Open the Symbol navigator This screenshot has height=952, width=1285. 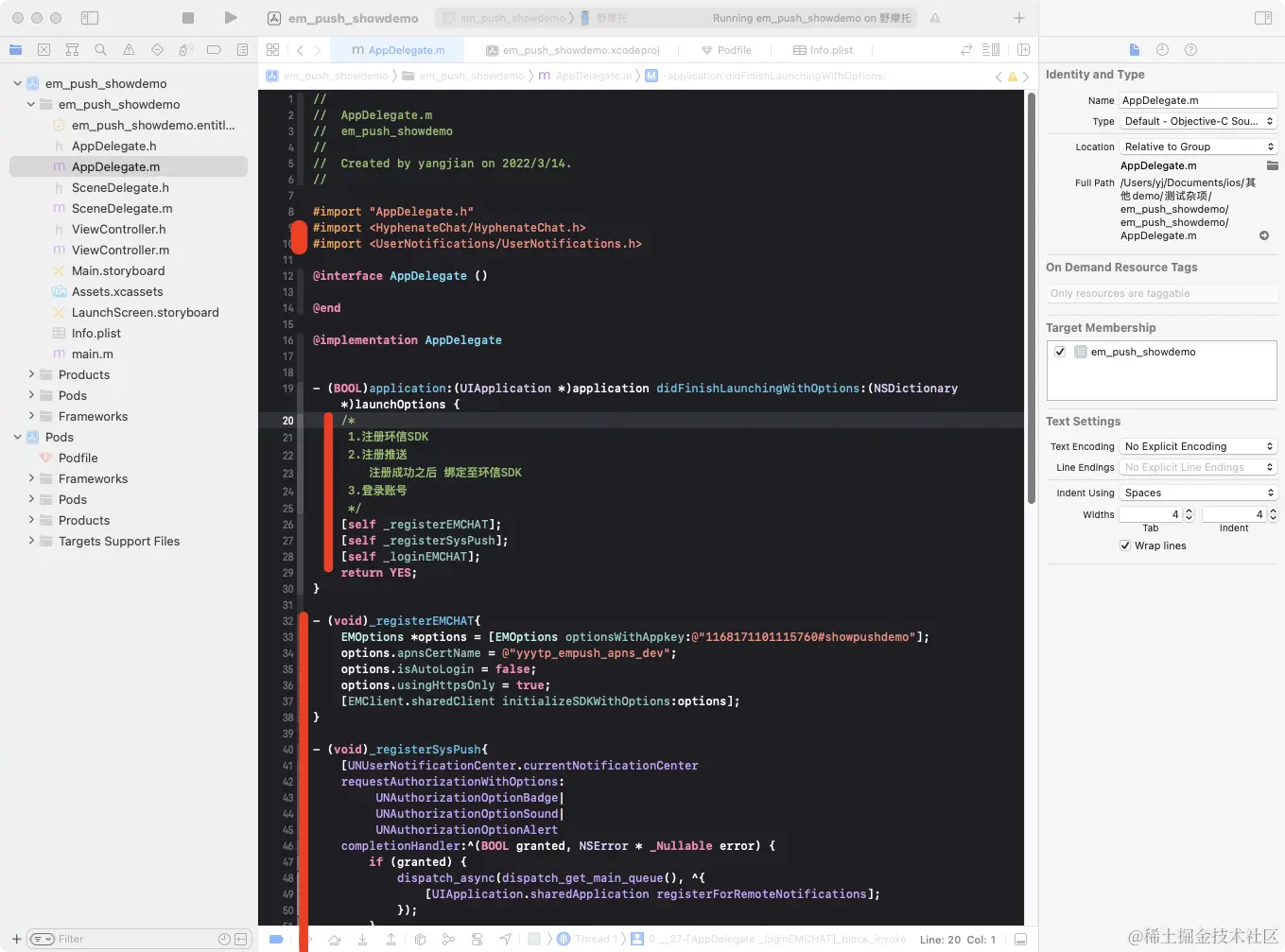tap(72, 50)
